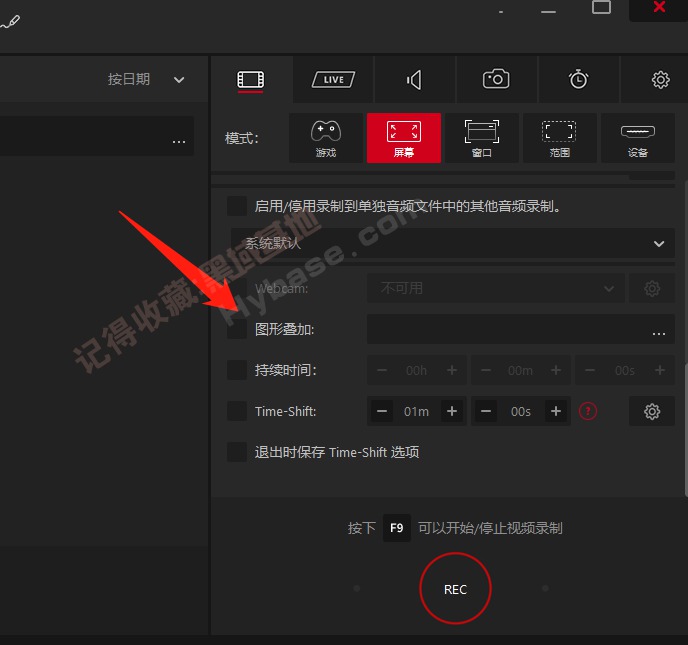Minimize the application window

point(548,11)
